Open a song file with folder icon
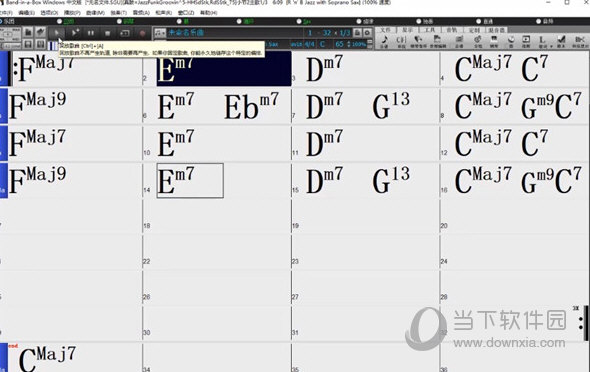This screenshot has height=372, width=590. point(28,33)
